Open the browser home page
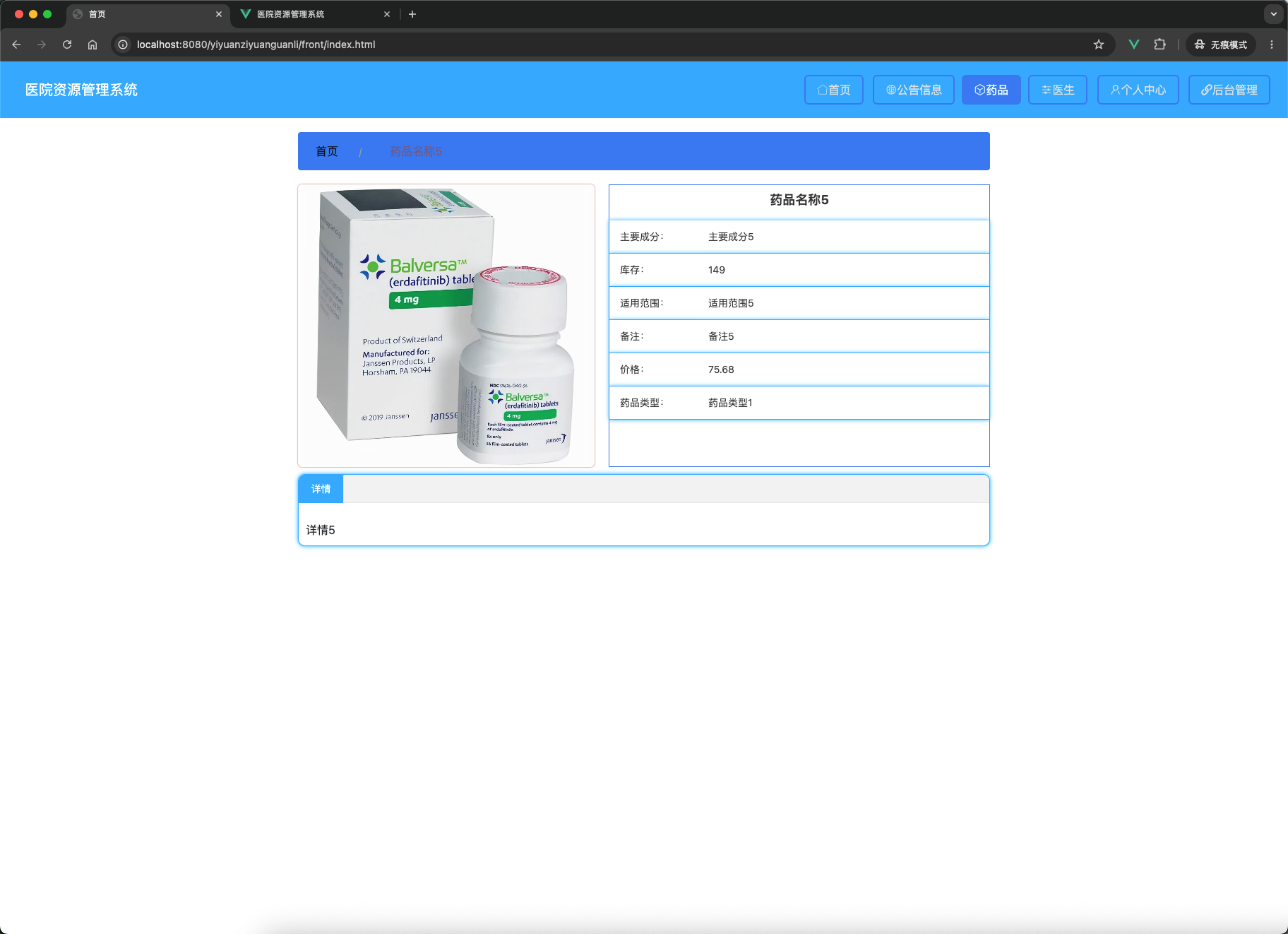 (93, 45)
